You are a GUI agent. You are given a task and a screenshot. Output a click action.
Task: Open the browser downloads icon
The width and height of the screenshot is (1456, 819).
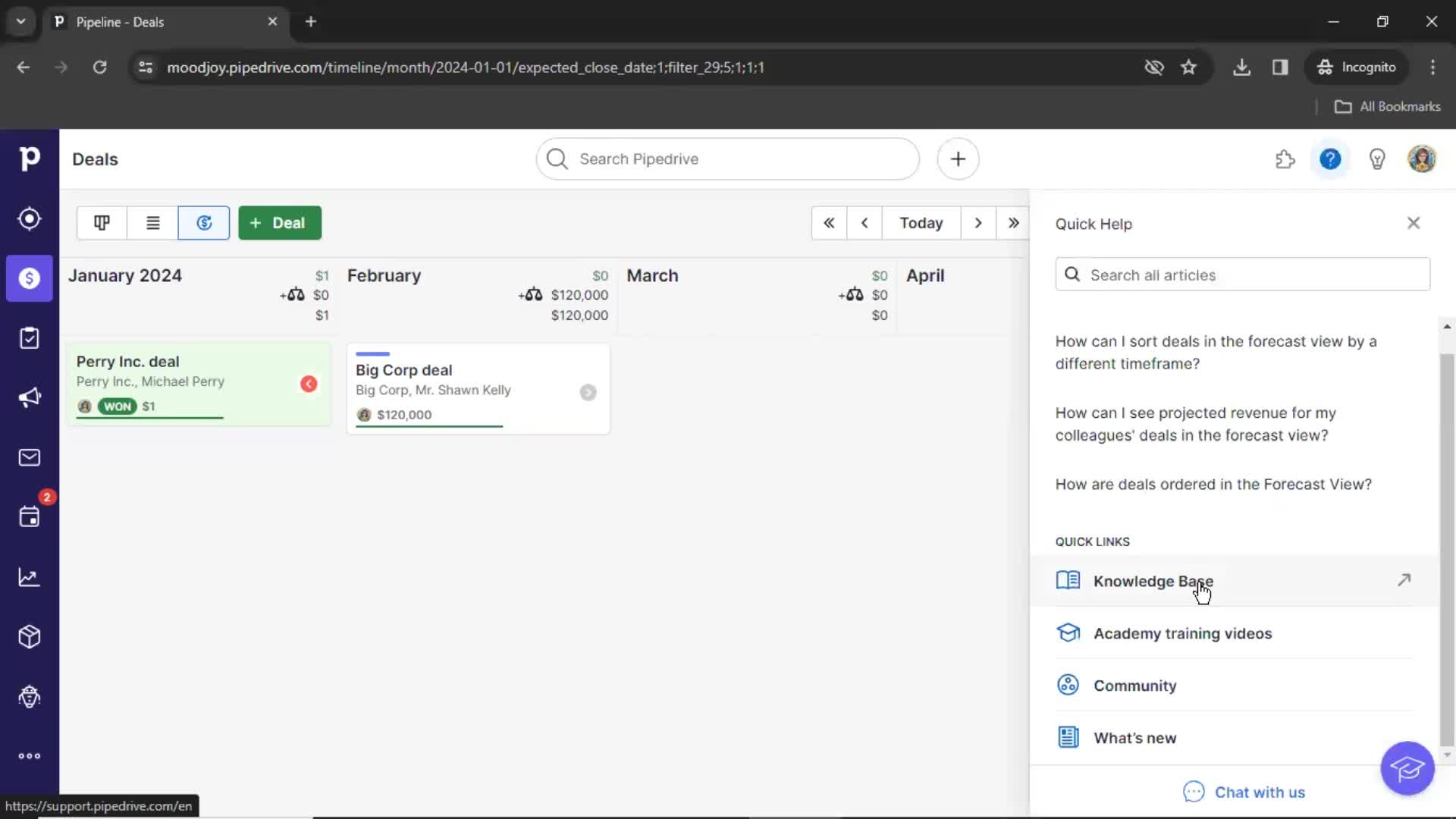coord(1241,67)
